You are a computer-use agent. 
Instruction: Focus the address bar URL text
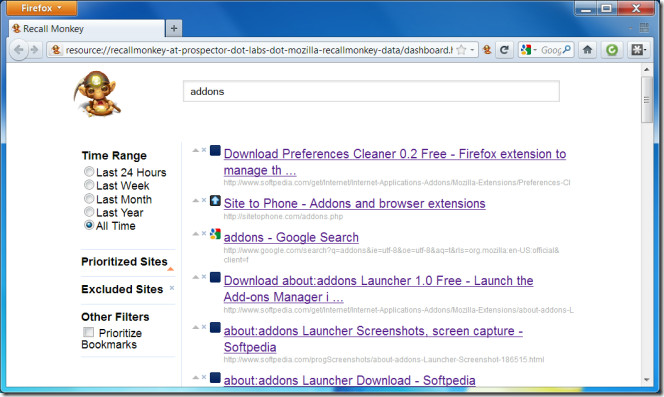click(259, 50)
